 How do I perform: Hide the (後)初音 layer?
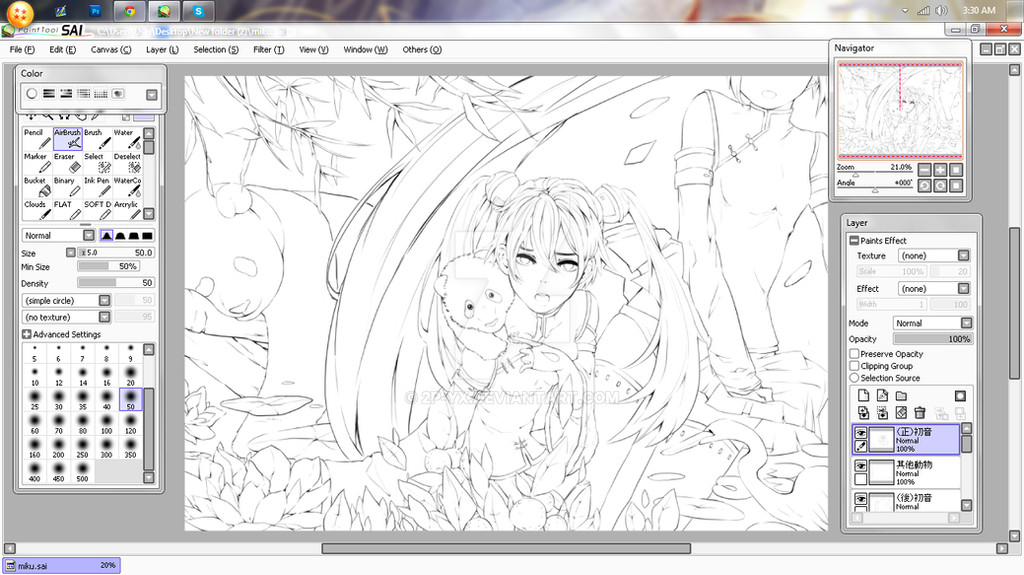861,499
